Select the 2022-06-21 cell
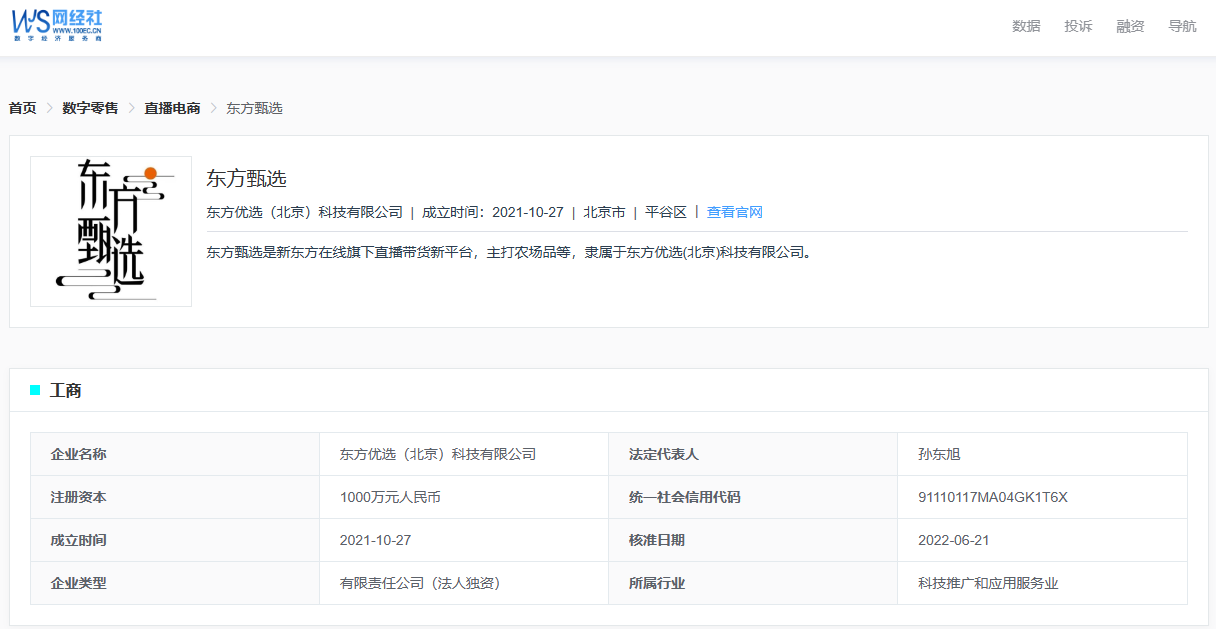Viewport: 1216px width, 629px height. pyautogui.click(x=1042, y=540)
